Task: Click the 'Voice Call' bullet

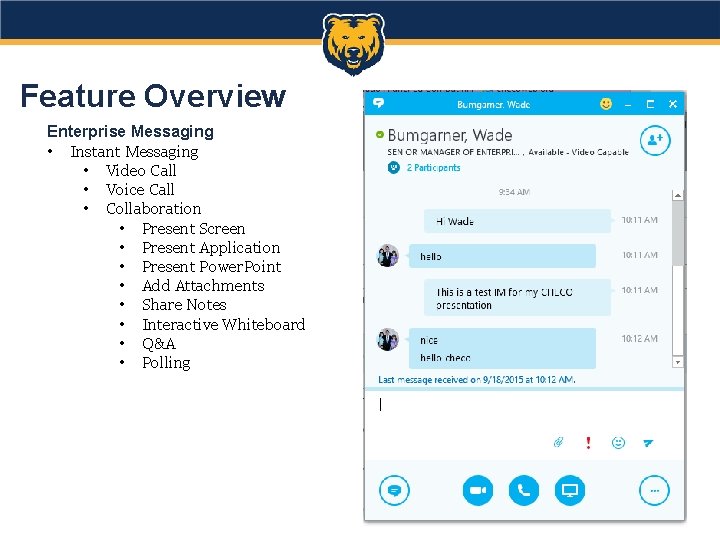Action: pyautogui.click(x=140, y=189)
